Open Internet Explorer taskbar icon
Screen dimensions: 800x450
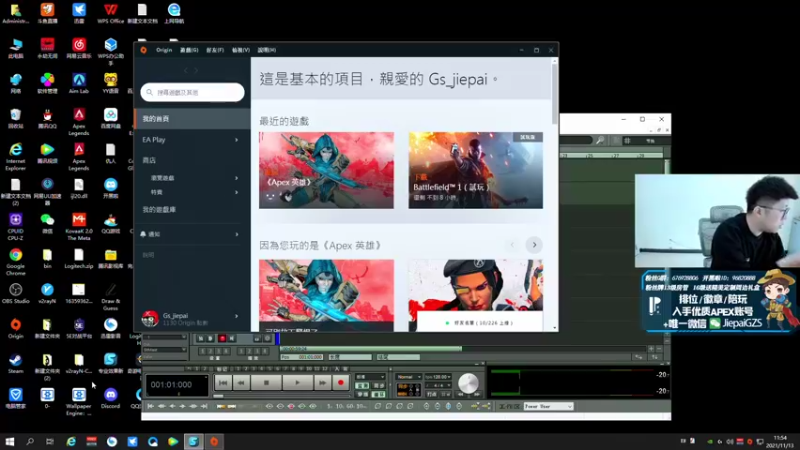click(x=71, y=441)
